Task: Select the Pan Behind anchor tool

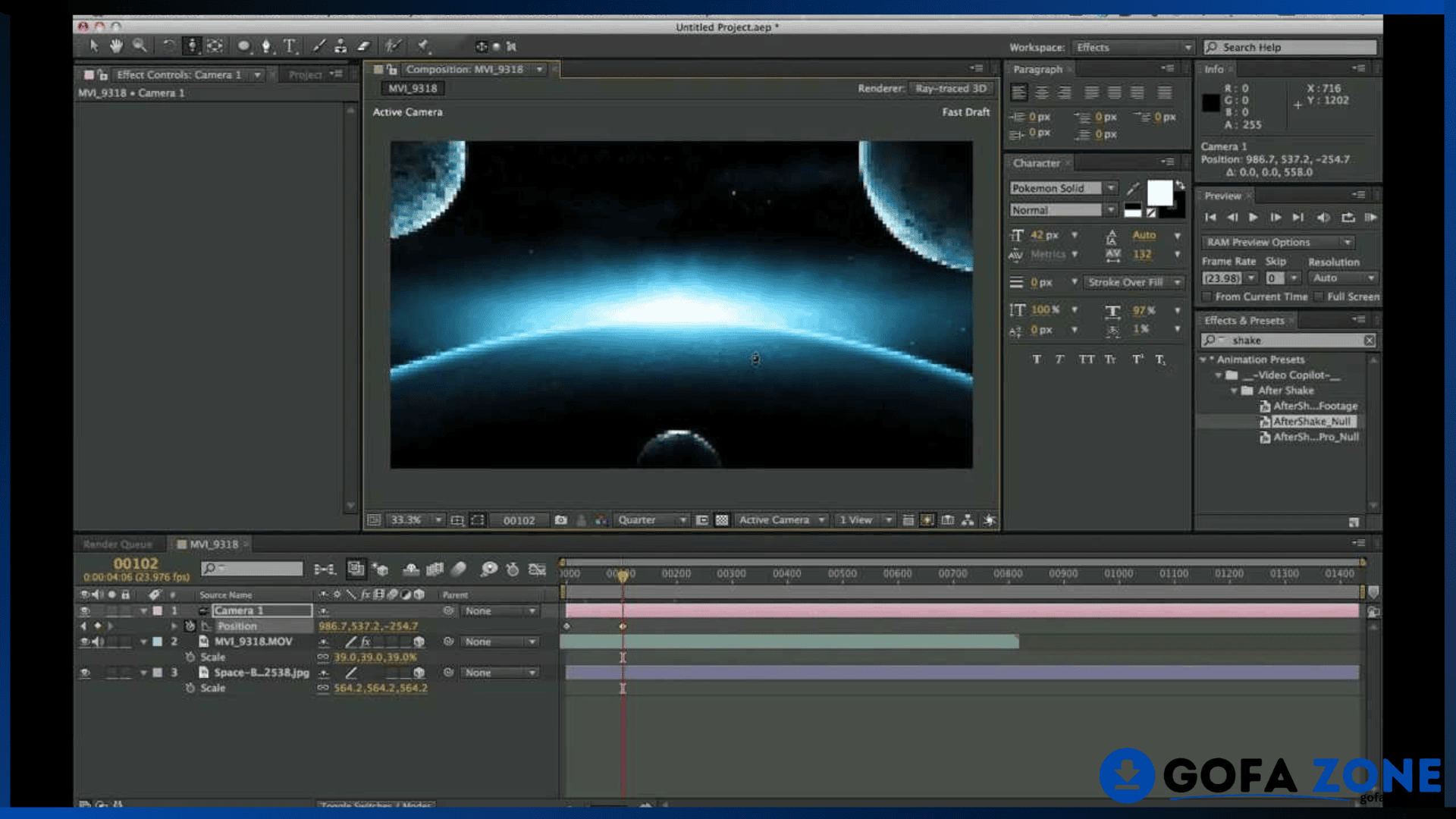Action: [215, 46]
